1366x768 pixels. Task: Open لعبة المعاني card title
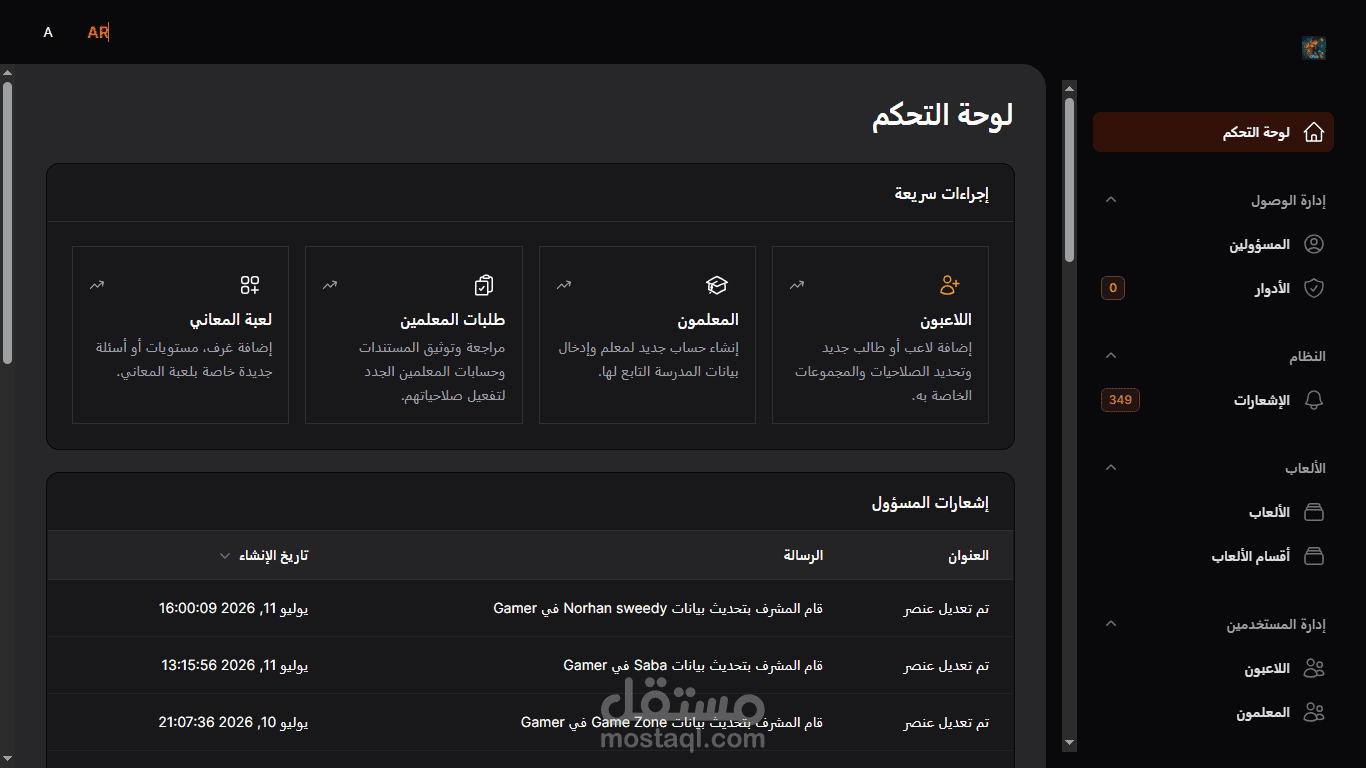pos(231,320)
